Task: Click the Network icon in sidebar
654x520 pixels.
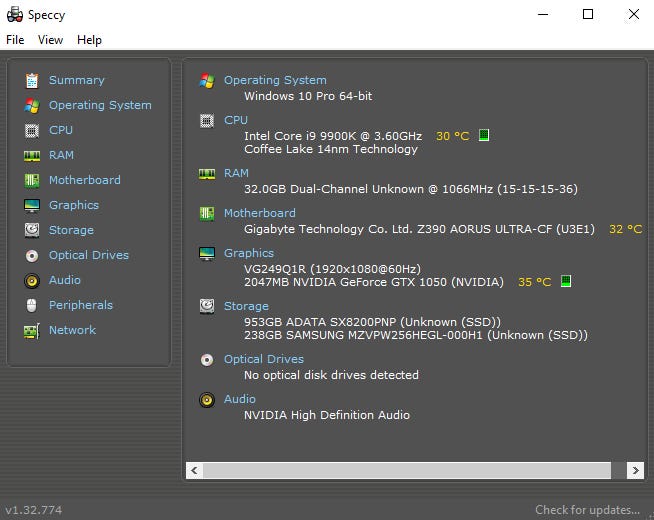Action: point(31,330)
